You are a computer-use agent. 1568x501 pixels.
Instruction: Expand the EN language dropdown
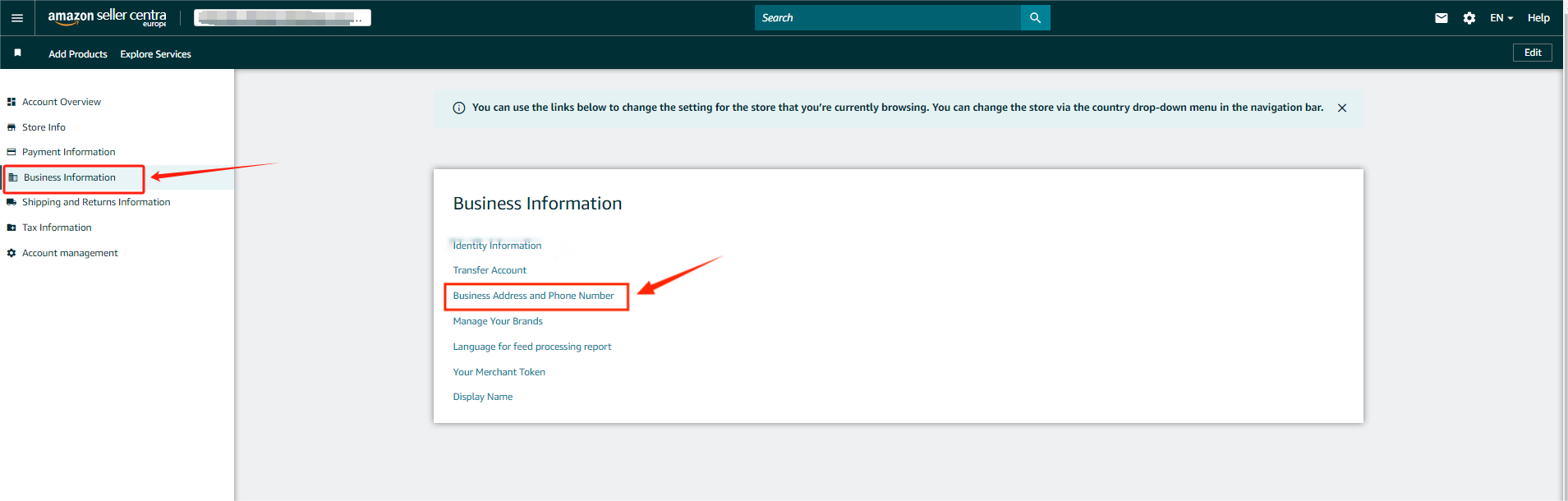pyautogui.click(x=1501, y=18)
